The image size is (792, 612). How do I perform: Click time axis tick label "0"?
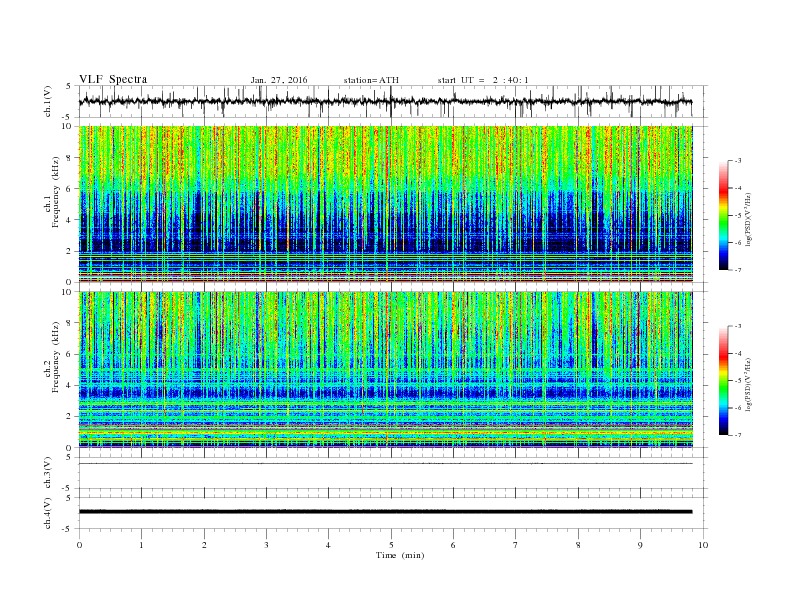[79, 545]
